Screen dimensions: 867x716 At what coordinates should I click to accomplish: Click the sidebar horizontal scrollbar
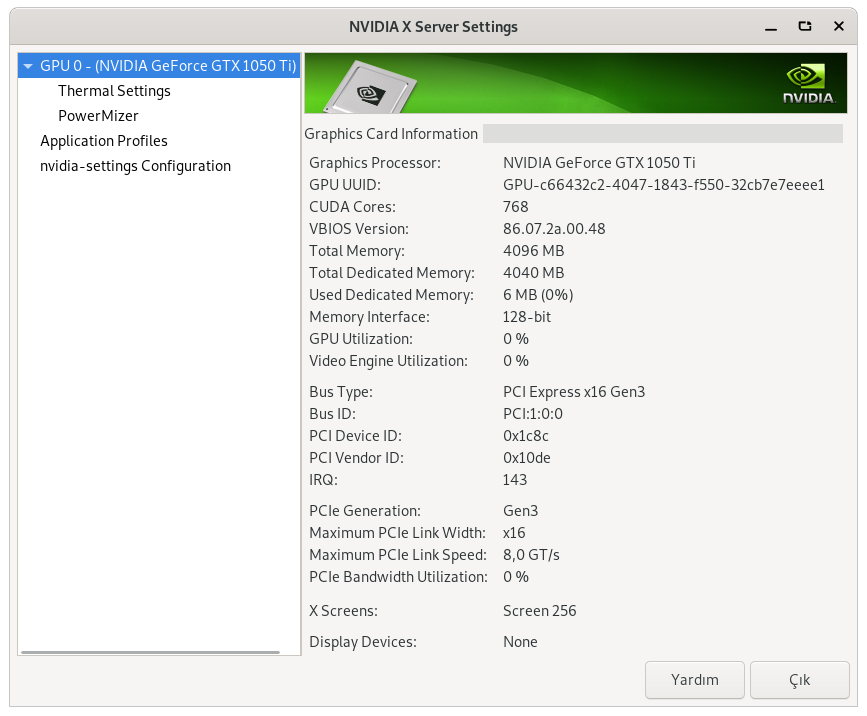[150, 652]
